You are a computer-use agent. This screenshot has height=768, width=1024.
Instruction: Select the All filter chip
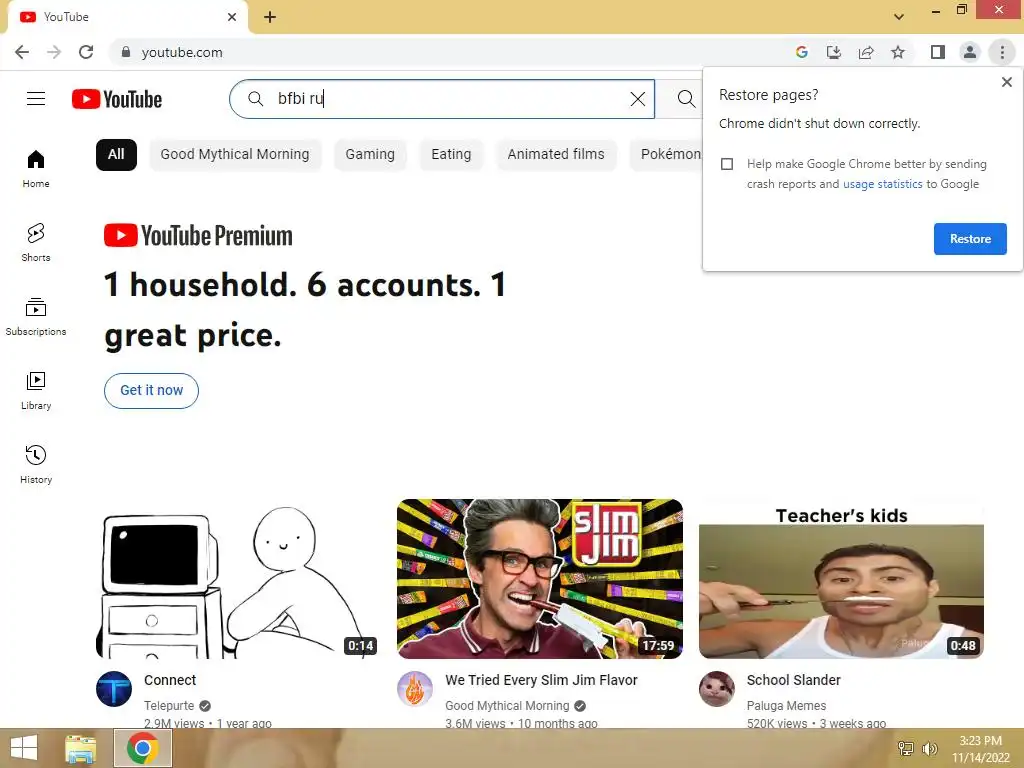click(116, 155)
